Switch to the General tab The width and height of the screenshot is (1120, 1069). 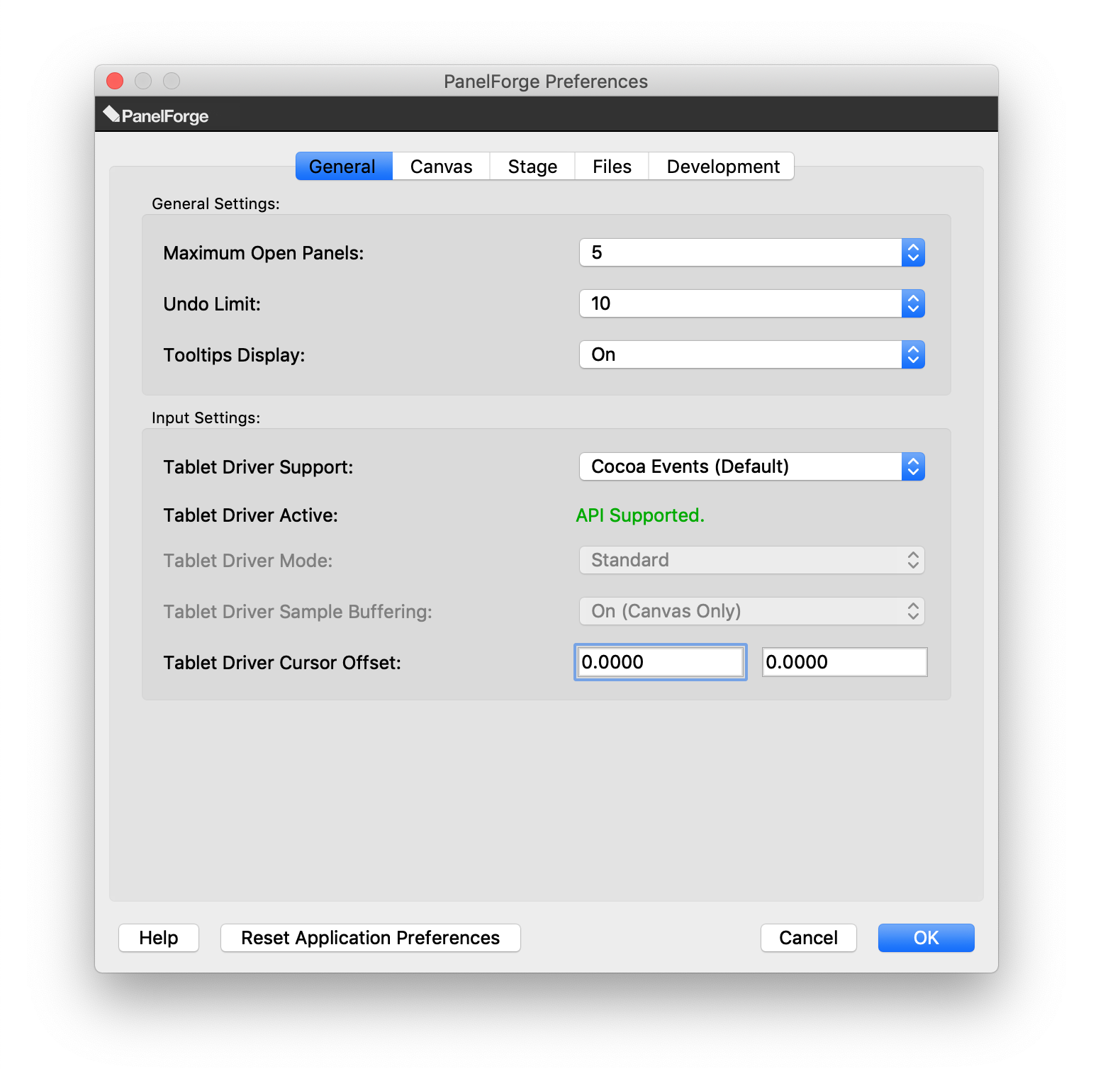tap(343, 167)
